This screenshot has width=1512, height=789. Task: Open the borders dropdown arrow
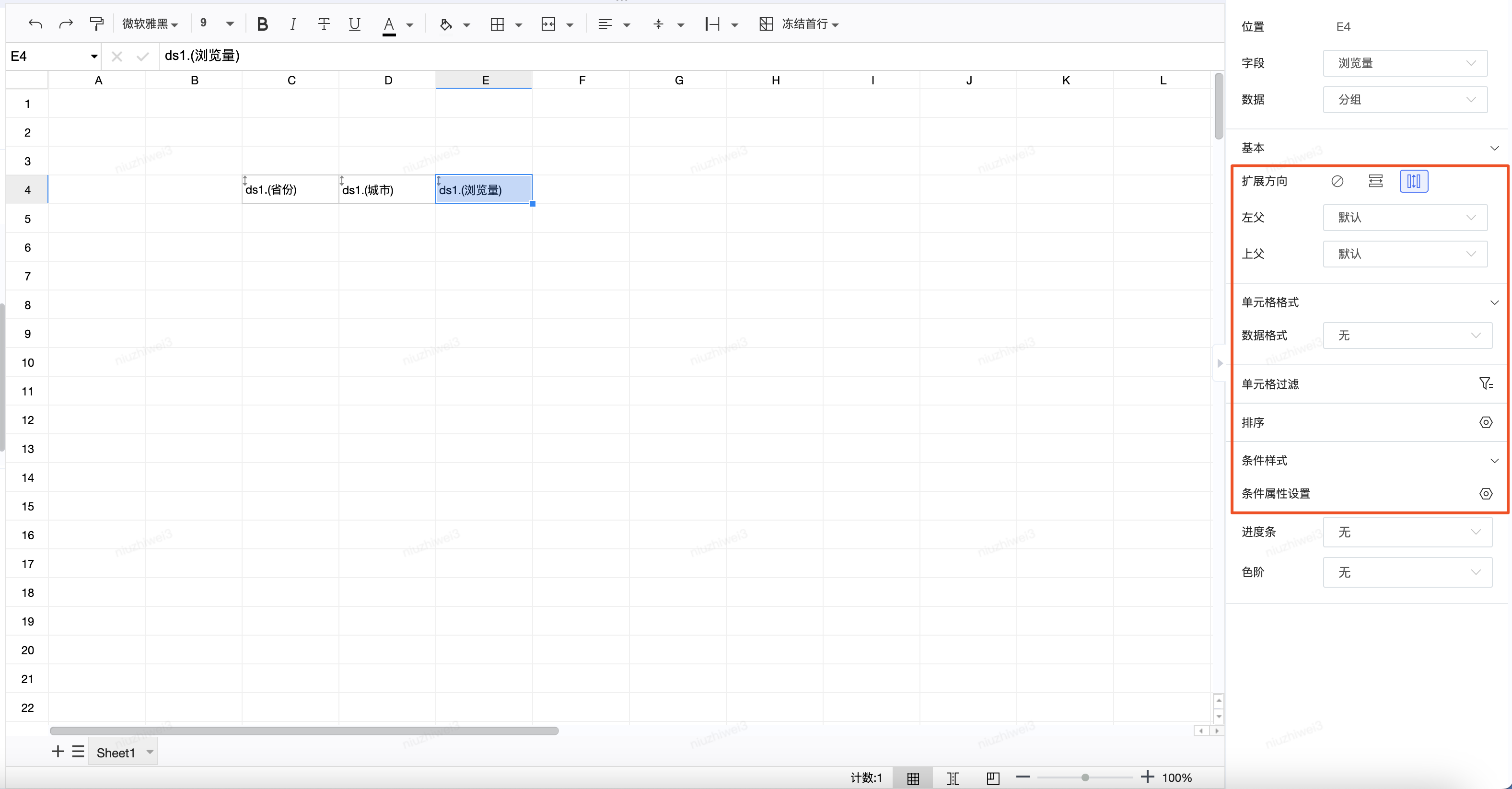coord(518,25)
